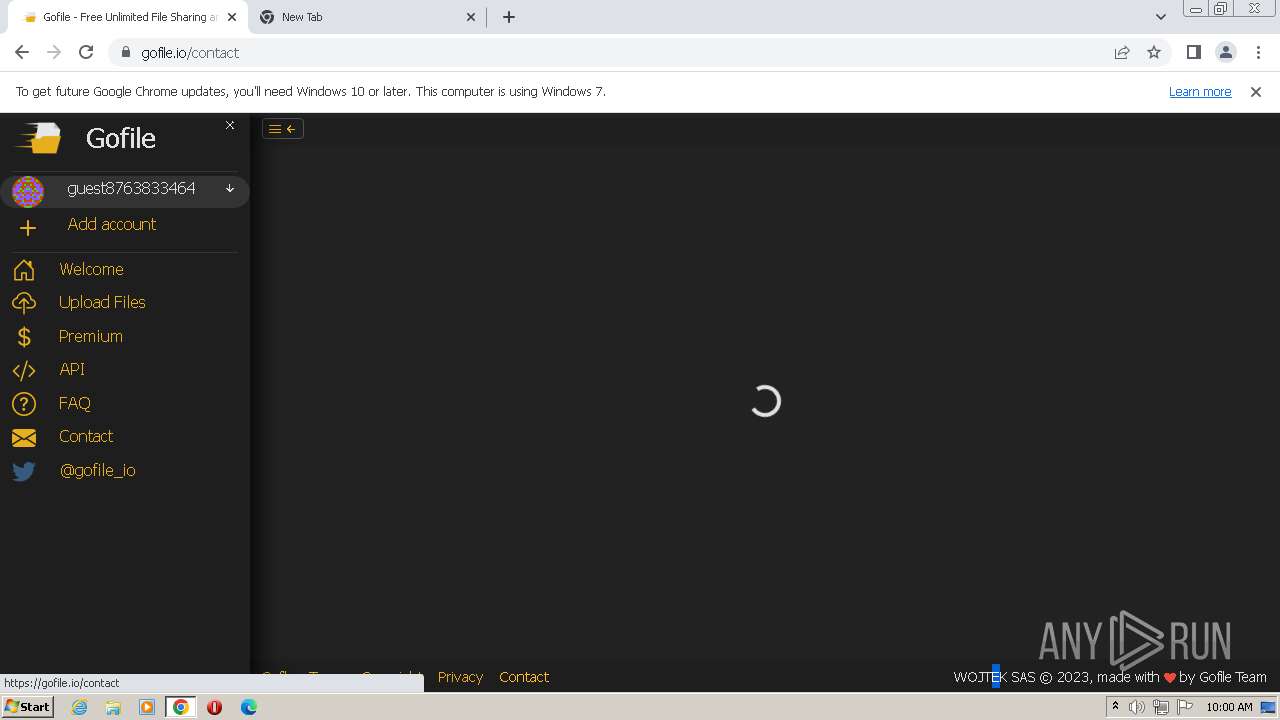The image size is (1280, 720).
Task: Reload the gofile.io page
Action: point(86,52)
